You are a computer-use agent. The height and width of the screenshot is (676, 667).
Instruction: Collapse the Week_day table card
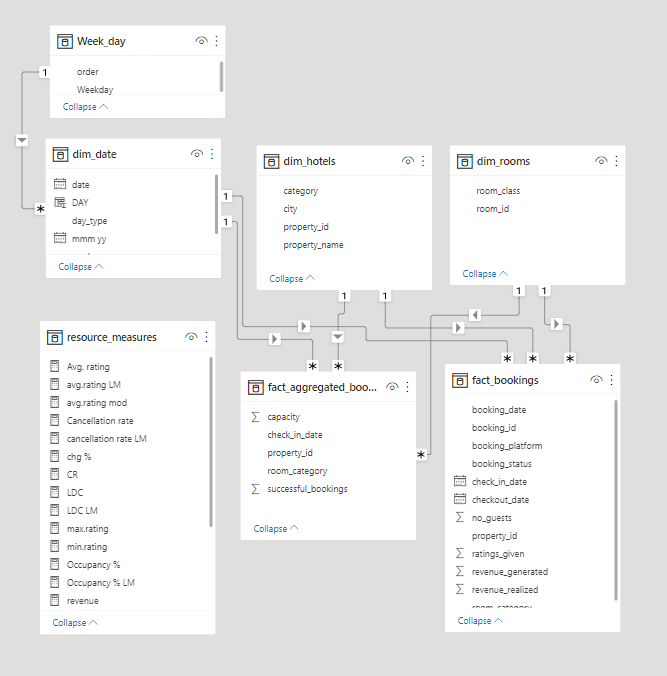(x=85, y=106)
